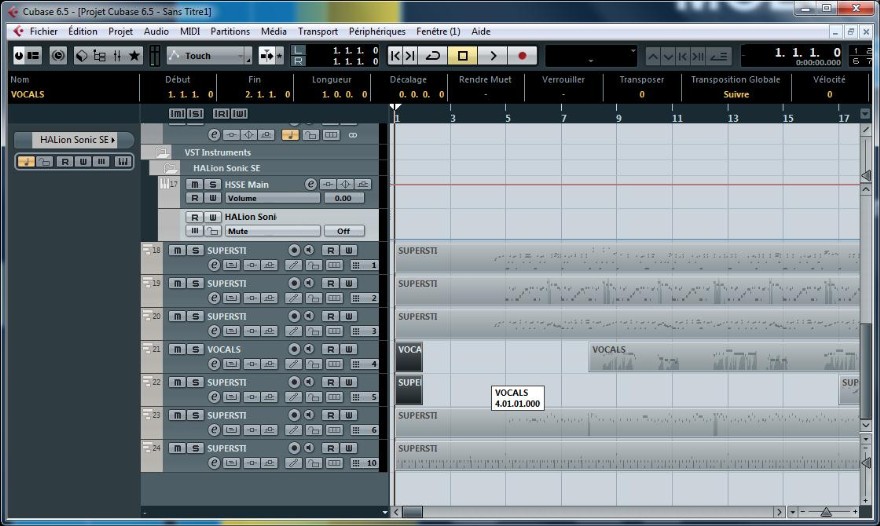Click the horizontal scrollbar thumb below tracks

click(x=412, y=512)
